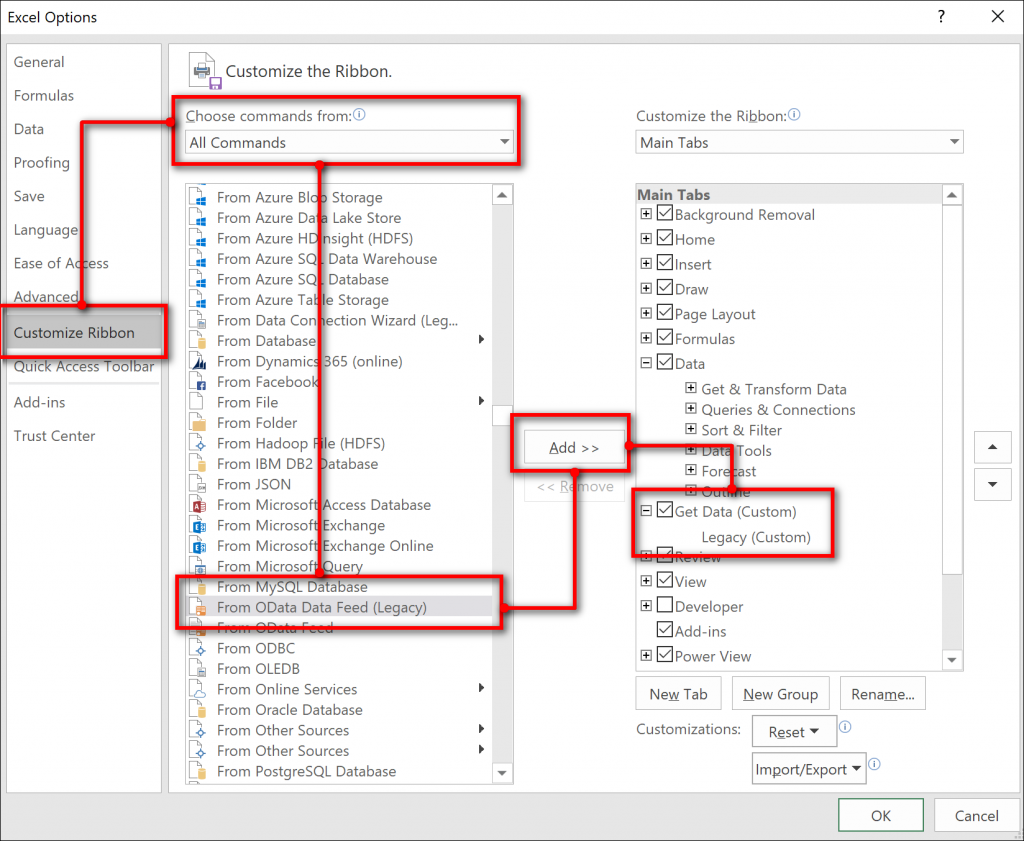Image resolution: width=1024 pixels, height=841 pixels.
Task: Select From OData Data Feed (Legacy) command
Action: point(340,607)
